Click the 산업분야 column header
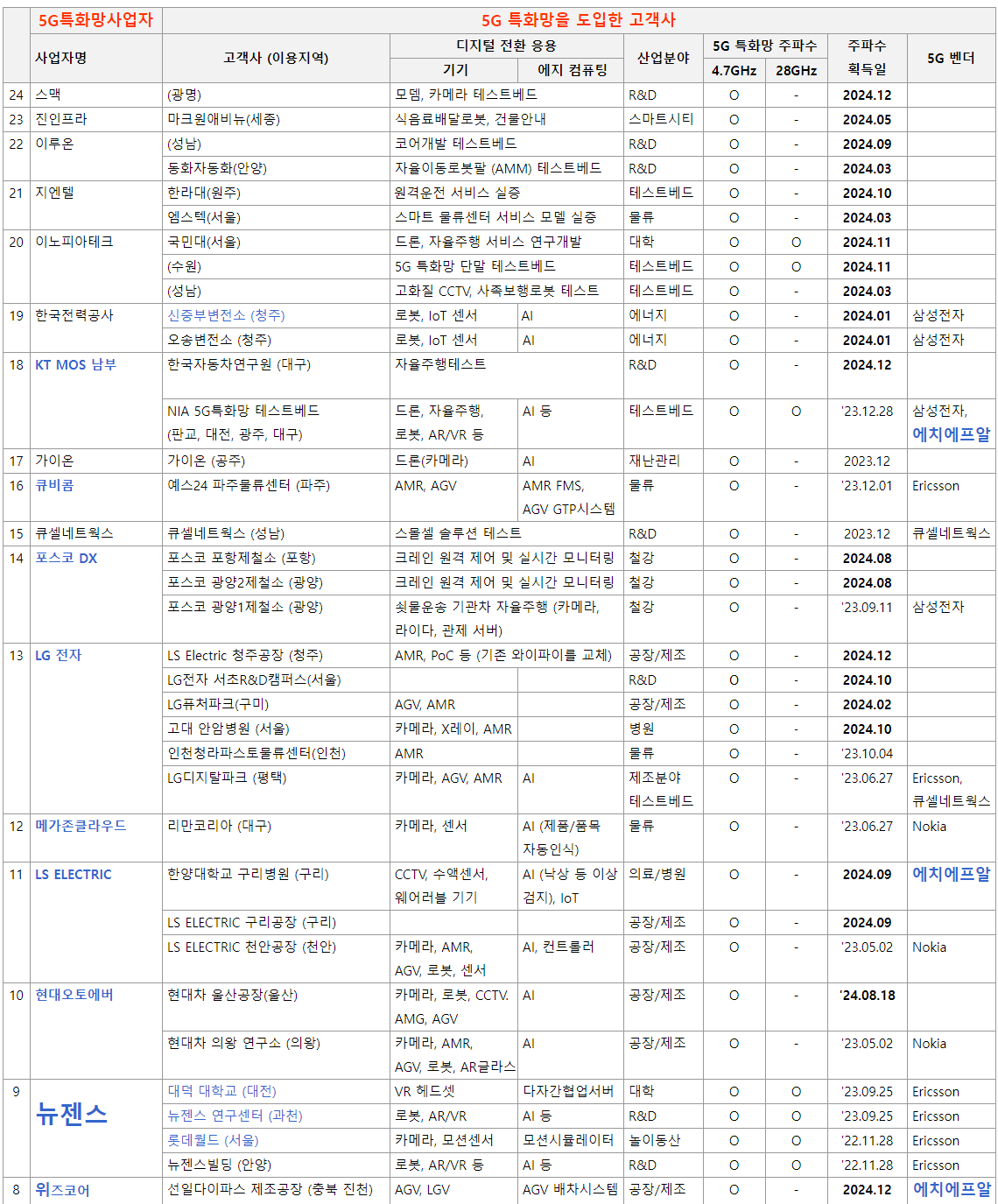Viewport: 998px width, 1204px height. (663, 58)
